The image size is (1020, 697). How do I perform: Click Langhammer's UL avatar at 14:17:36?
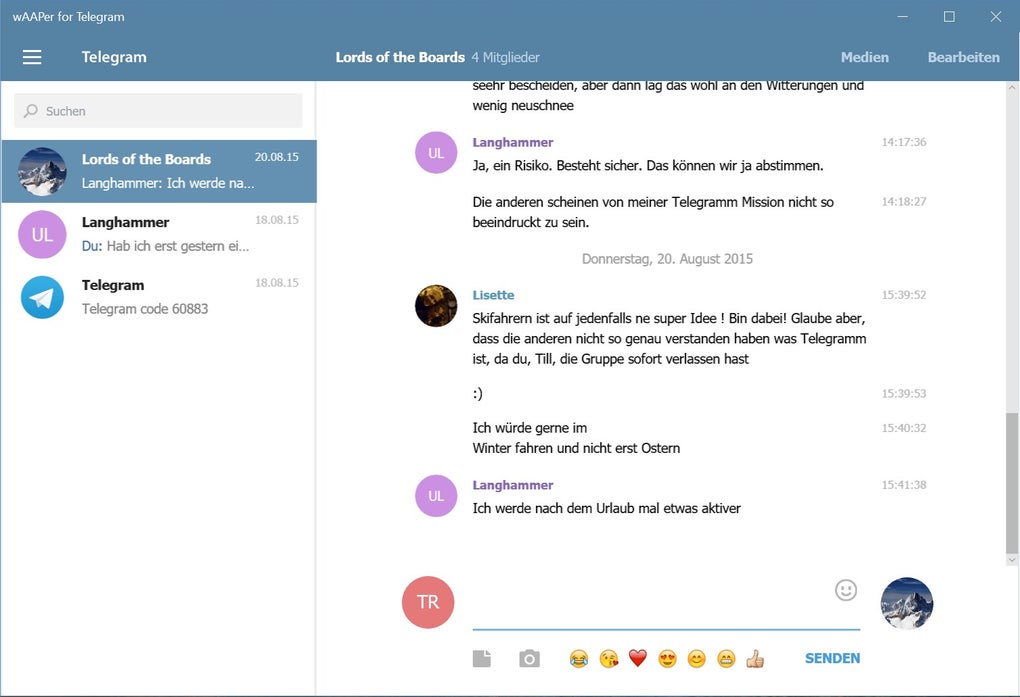point(436,152)
